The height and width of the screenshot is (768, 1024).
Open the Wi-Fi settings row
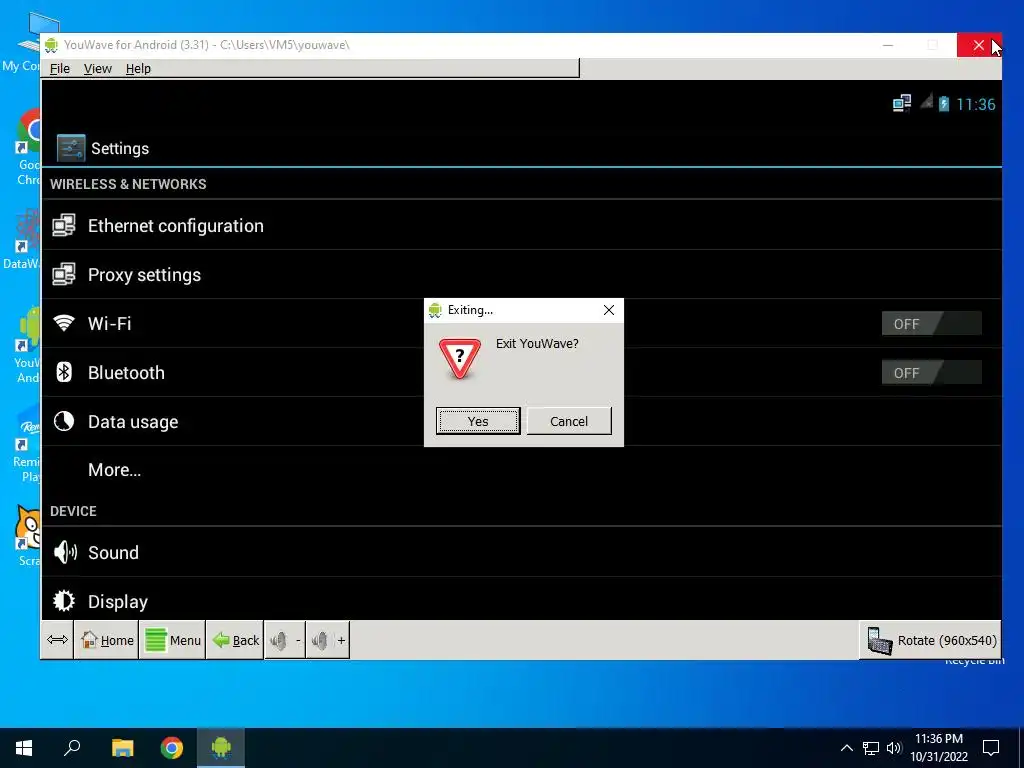[x=521, y=323]
